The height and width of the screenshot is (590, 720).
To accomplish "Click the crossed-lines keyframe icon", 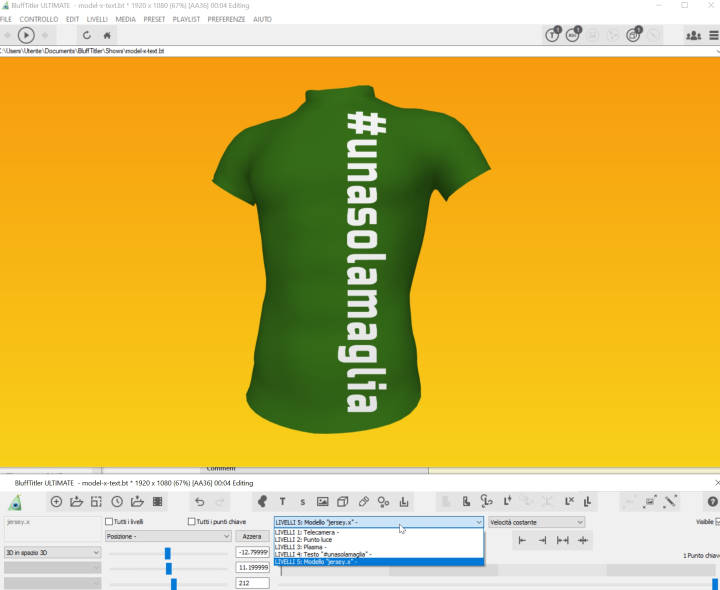I will (583, 540).
